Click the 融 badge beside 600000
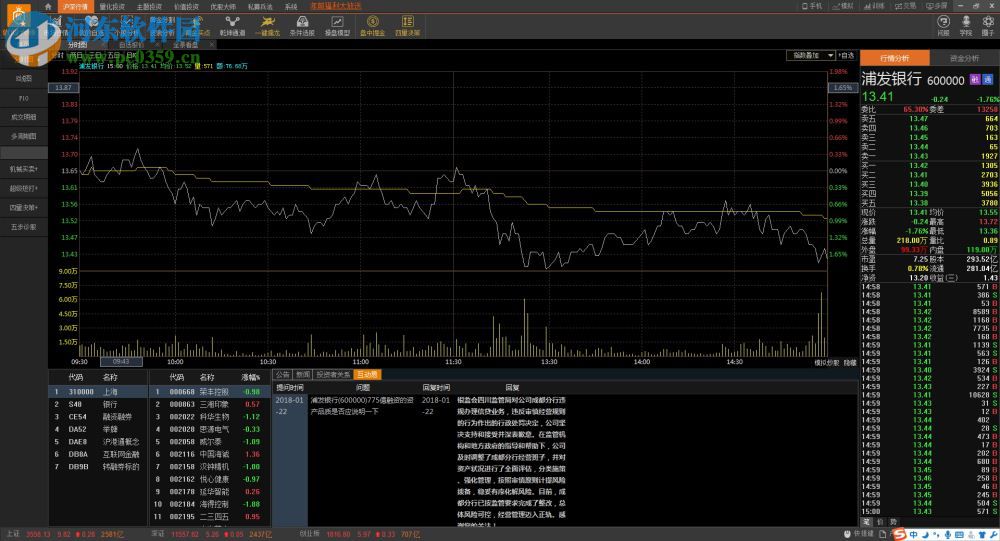The height and width of the screenshot is (541, 1000). (x=974, y=79)
